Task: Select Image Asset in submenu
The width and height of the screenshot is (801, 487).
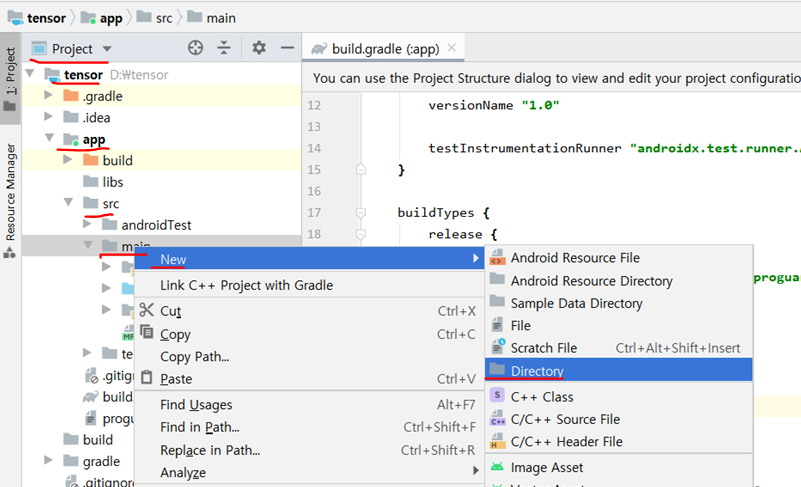Action: tap(619, 468)
